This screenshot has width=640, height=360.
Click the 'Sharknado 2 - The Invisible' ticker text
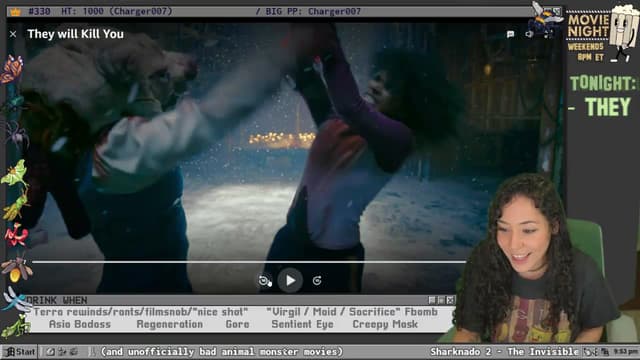[504, 351]
